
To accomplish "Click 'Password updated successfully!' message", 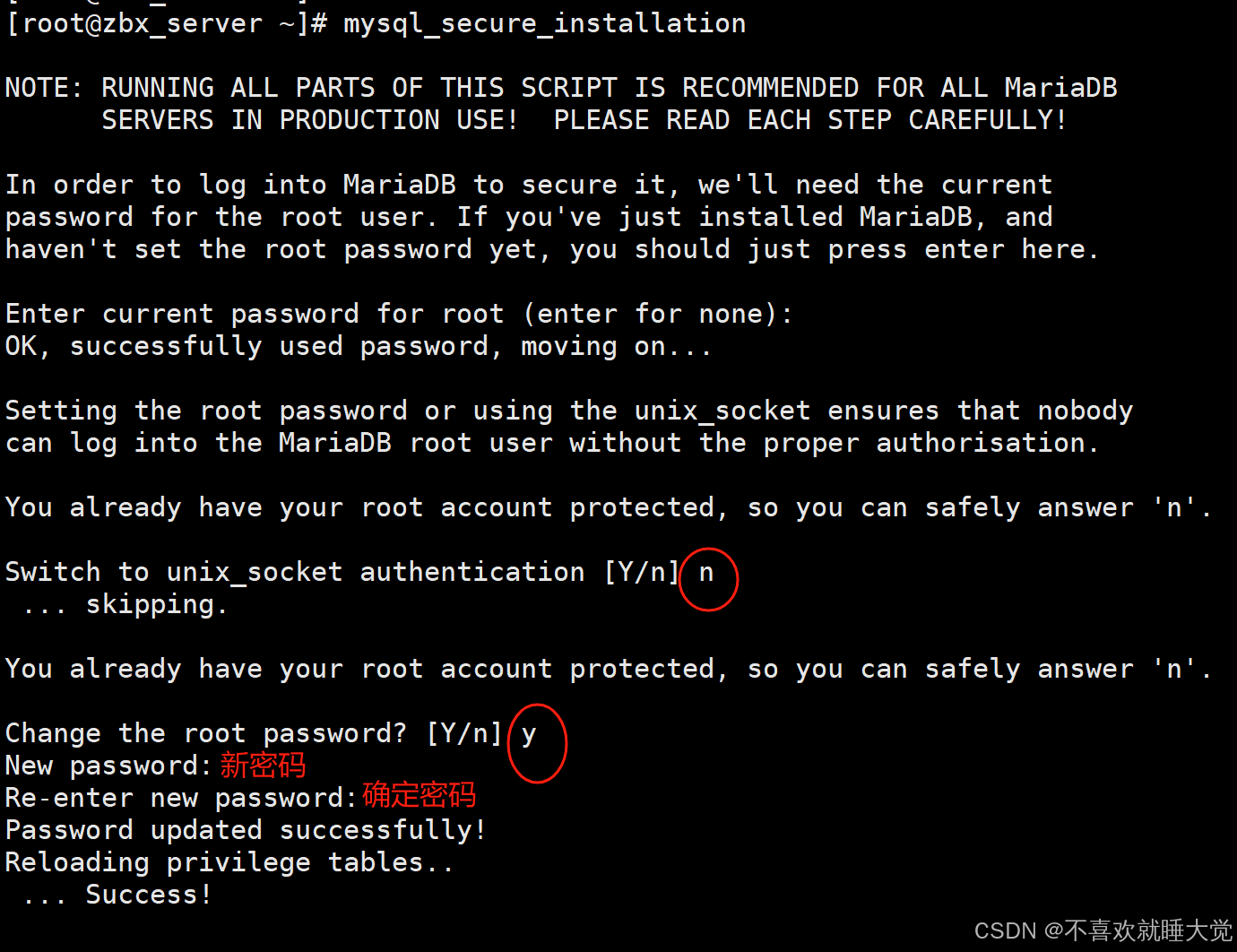I will (x=246, y=830).
